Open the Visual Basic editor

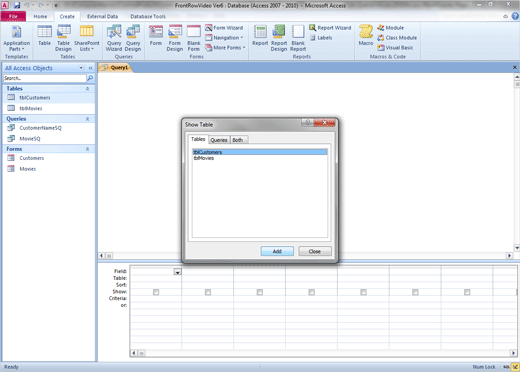(x=395, y=48)
